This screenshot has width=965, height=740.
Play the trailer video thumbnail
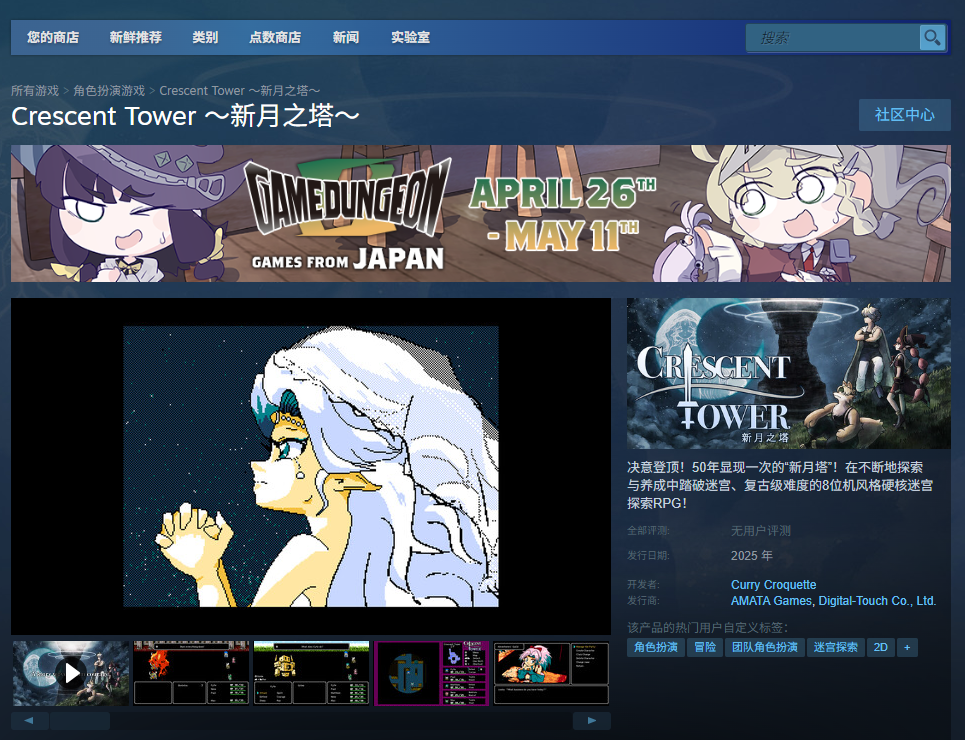point(71,673)
